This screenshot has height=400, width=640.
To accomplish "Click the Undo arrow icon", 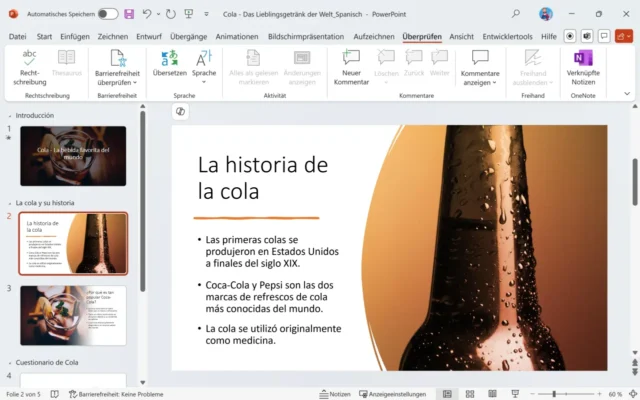I will [x=147, y=14].
